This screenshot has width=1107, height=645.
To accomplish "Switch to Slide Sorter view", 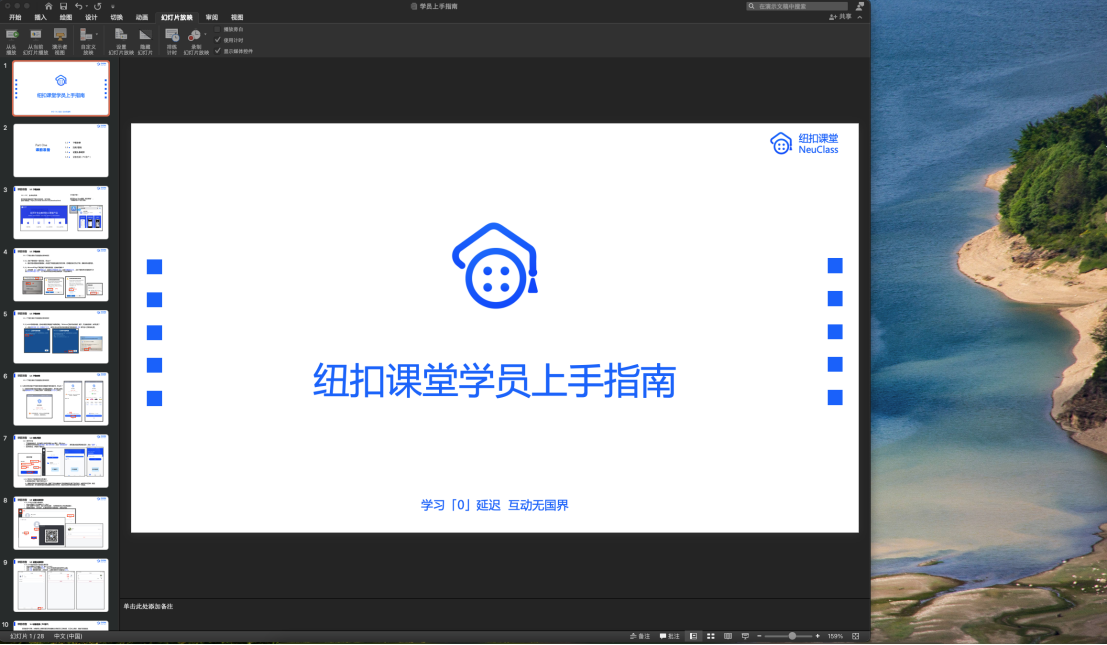I will [x=711, y=636].
